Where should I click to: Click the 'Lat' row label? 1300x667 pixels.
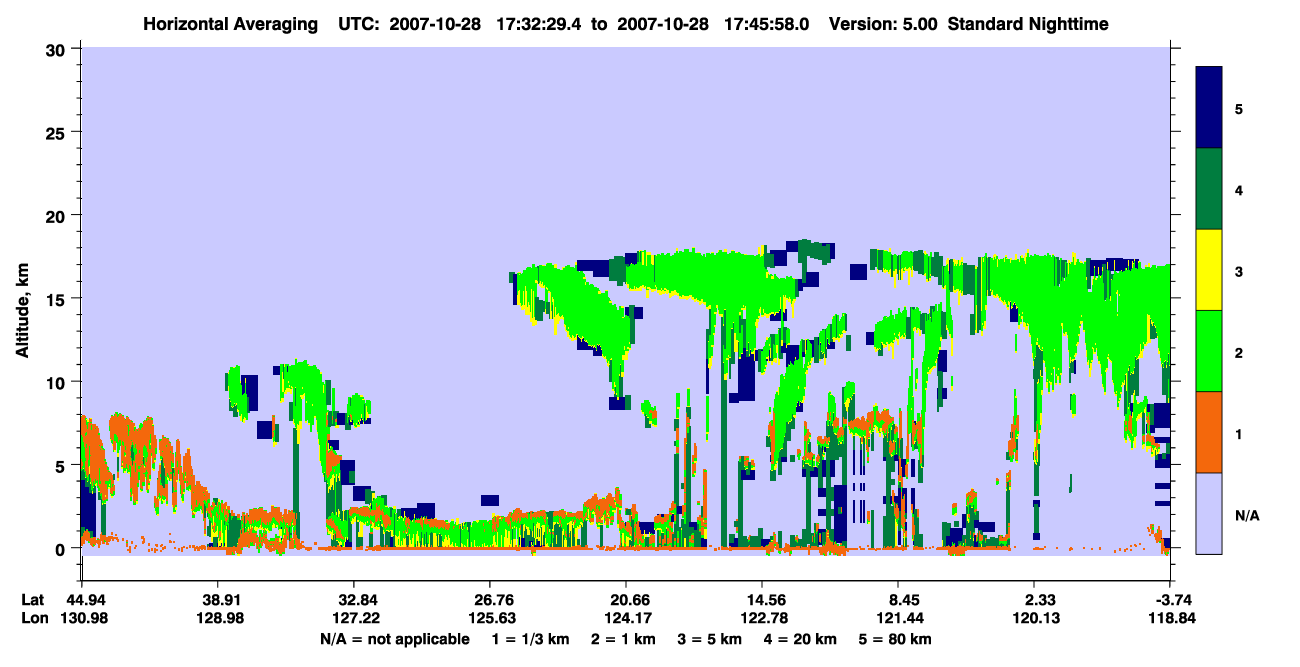[32, 600]
